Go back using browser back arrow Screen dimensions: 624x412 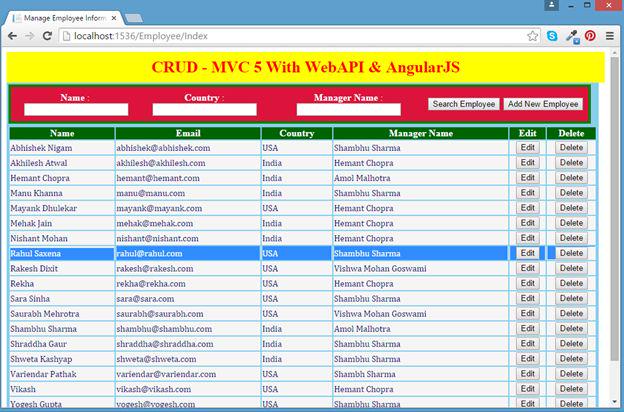(12, 36)
